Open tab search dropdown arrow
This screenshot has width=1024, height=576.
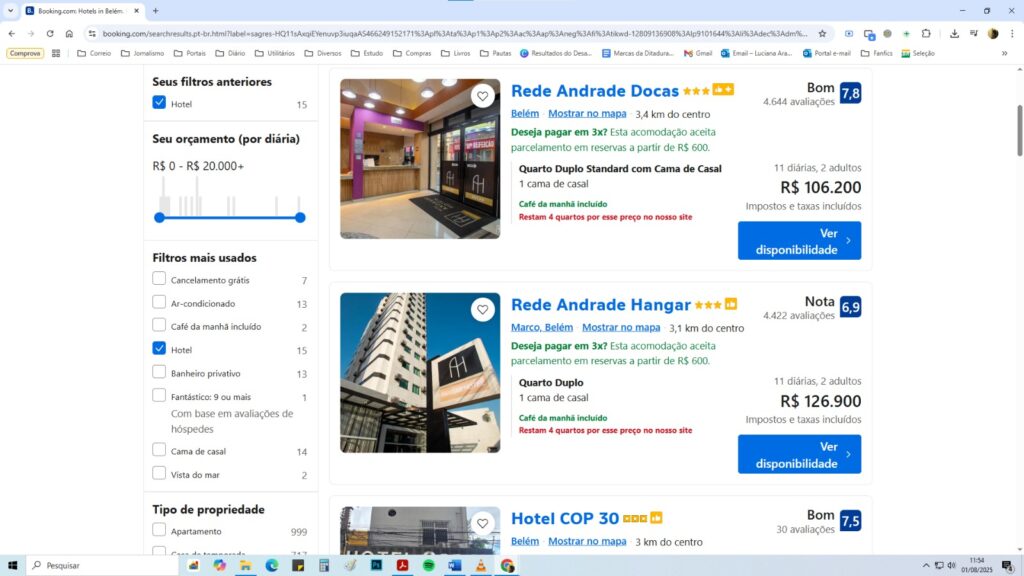coord(10,10)
